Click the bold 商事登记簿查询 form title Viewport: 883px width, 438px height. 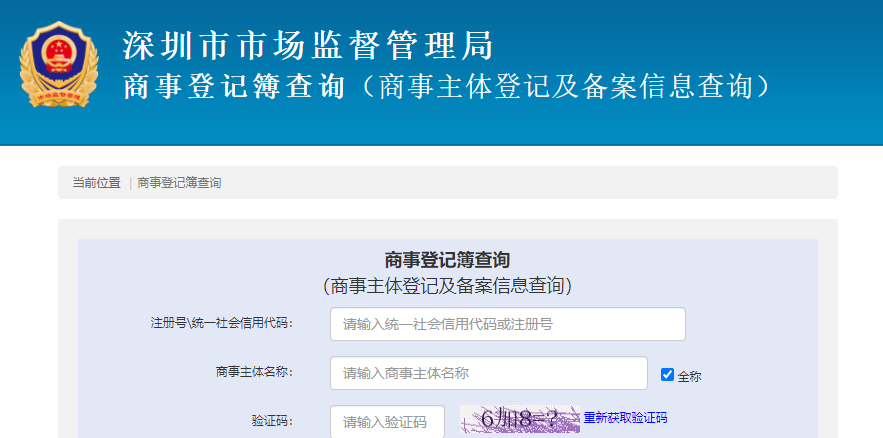(x=447, y=260)
